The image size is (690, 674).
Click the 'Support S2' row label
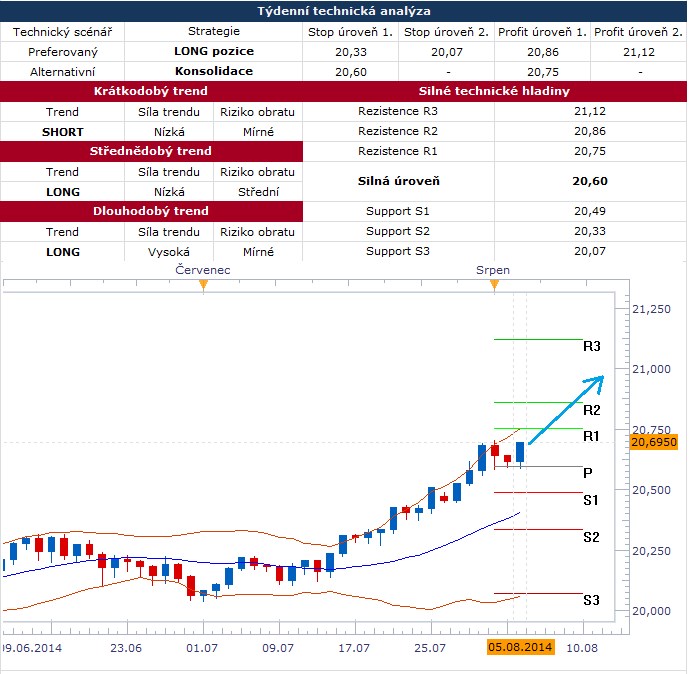pyautogui.click(x=398, y=231)
